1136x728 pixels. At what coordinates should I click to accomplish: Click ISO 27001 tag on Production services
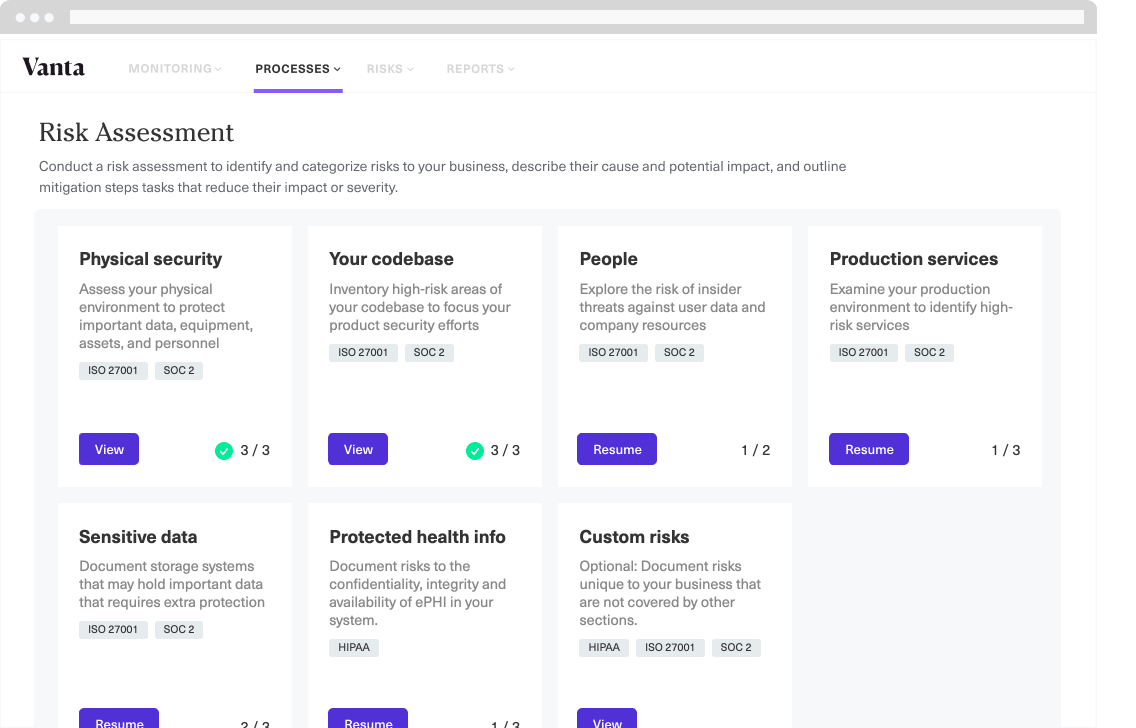coord(864,352)
